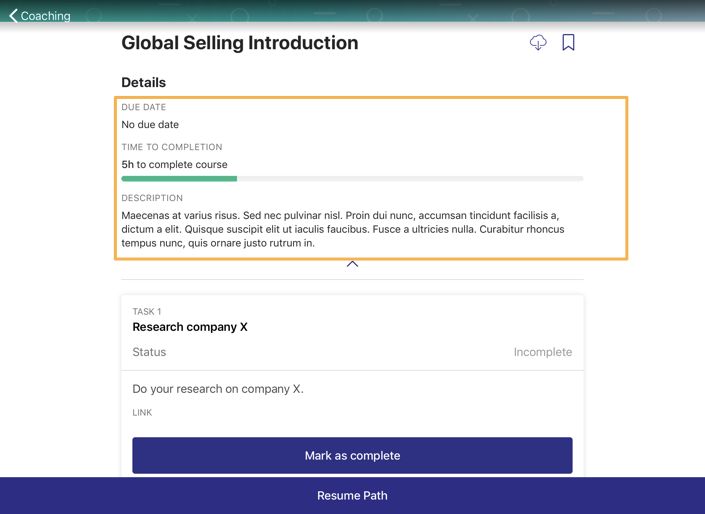Tap the cloud download icon
The height and width of the screenshot is (514, 705).
[x=538, y=43]
